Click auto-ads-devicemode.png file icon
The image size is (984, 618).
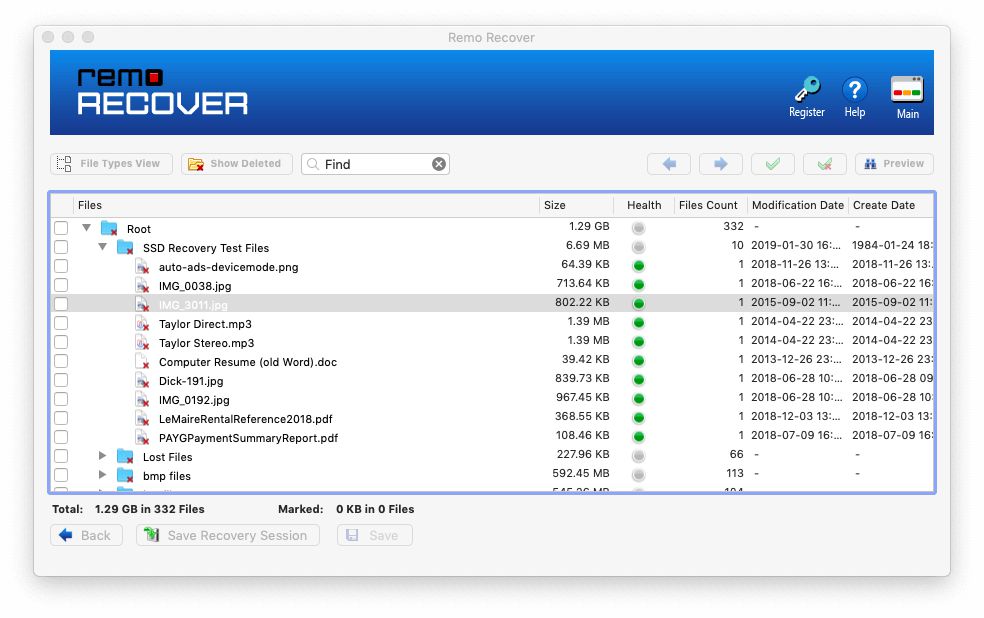click(x=142, y=267)
